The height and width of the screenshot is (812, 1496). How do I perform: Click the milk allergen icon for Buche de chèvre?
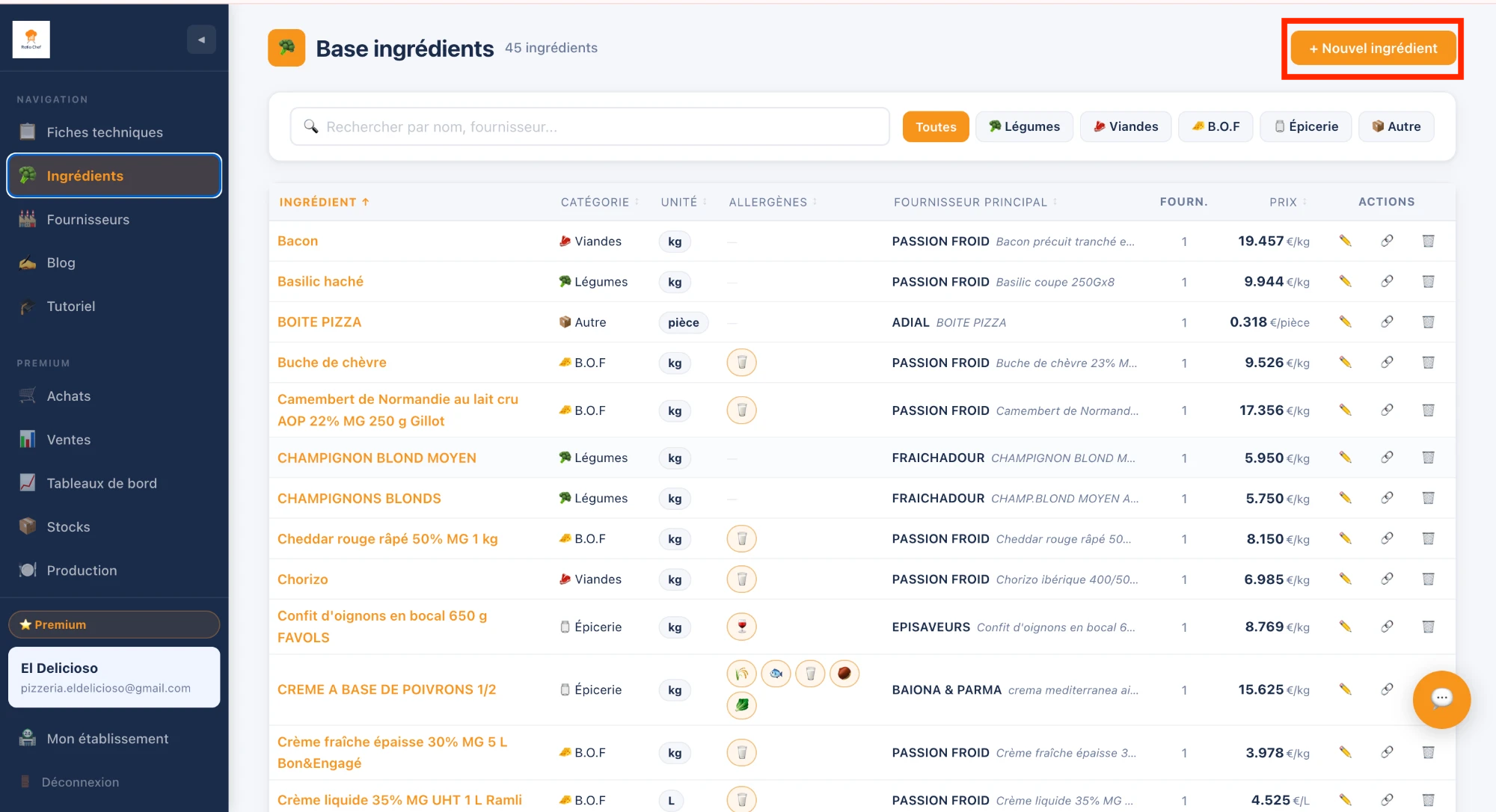(x=741, y=363)
